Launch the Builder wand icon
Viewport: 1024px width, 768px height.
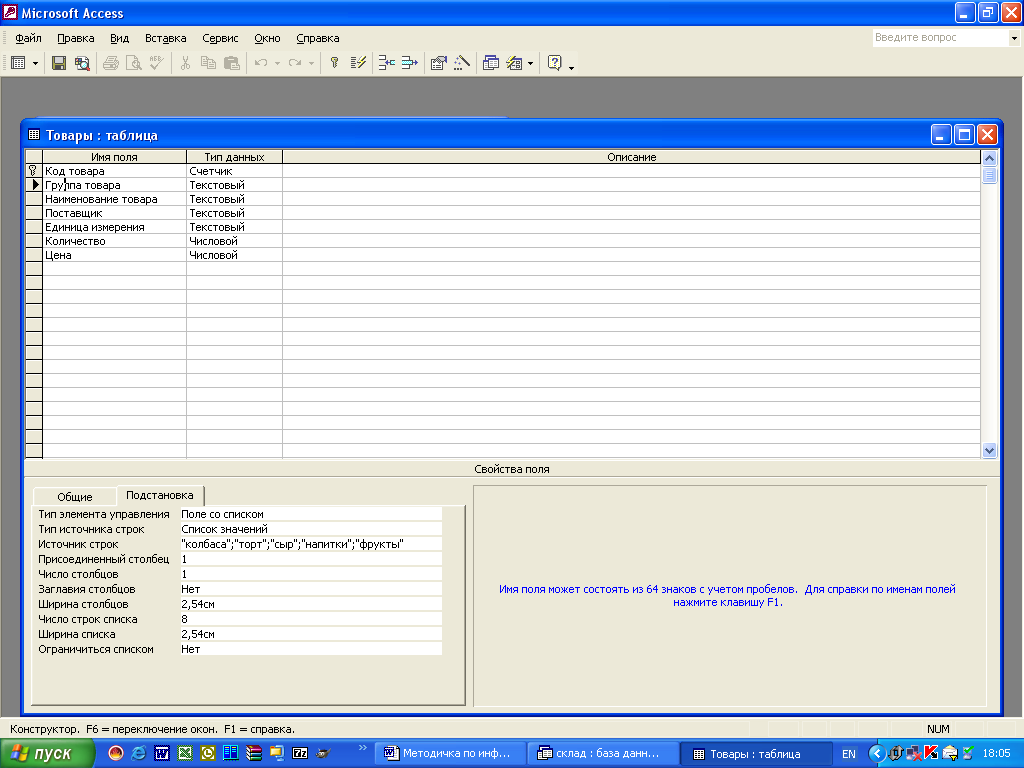click(x=462, y=63)
